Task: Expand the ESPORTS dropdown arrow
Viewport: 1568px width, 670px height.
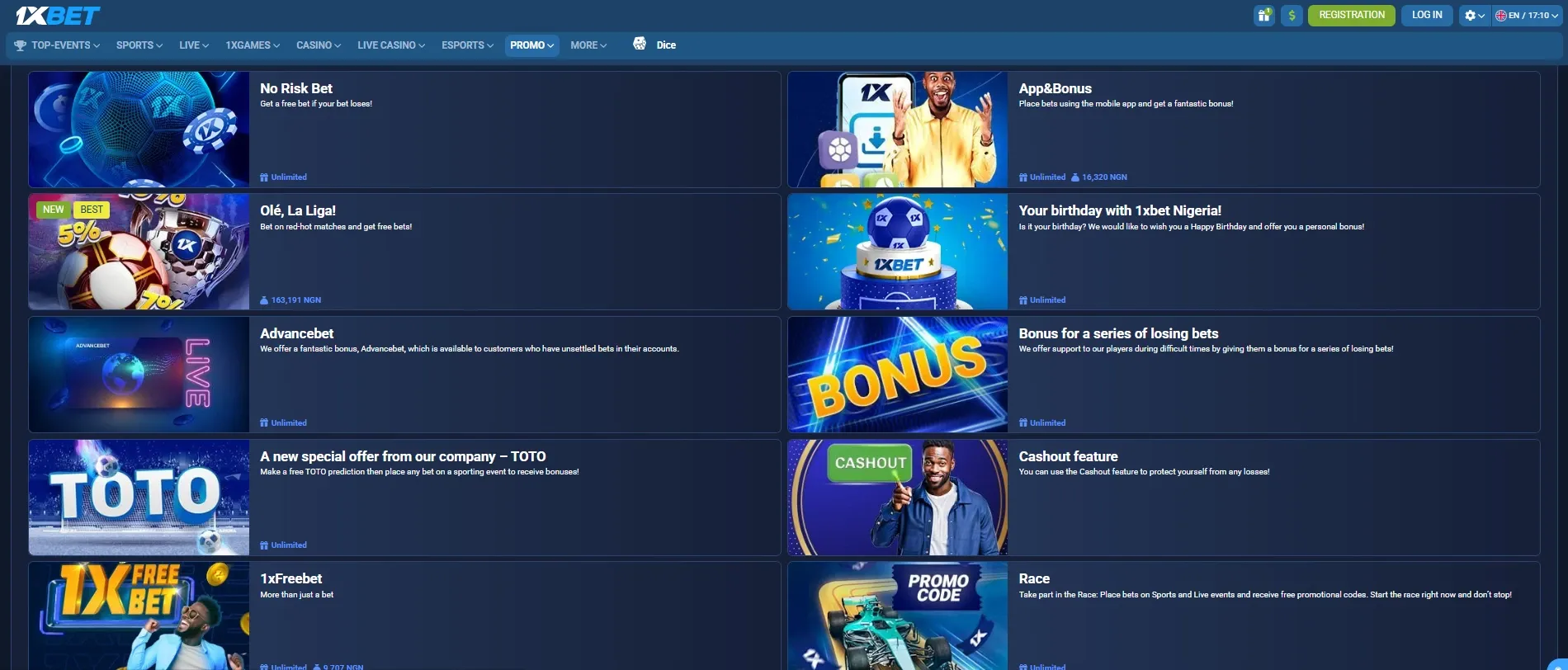Action: [490, 46]
